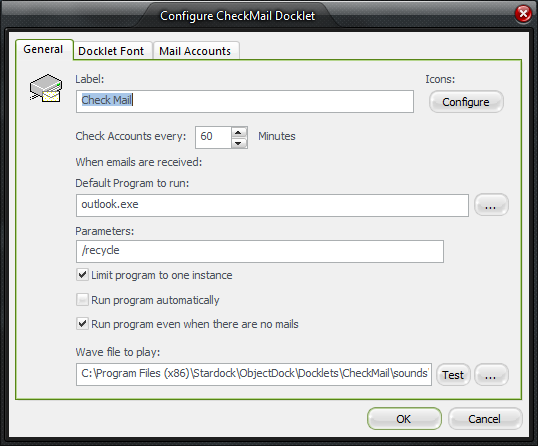The image size is (538, 446).
Task: Enable Run program automatically
Action: coord(82,300)
